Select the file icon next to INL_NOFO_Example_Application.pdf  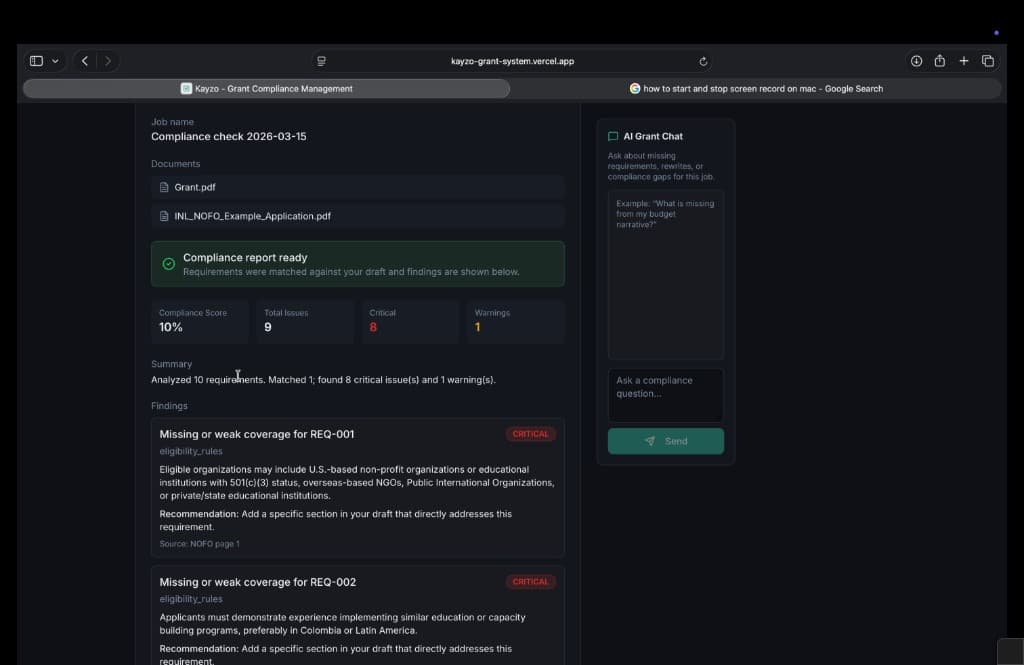(x=165, y=215)
